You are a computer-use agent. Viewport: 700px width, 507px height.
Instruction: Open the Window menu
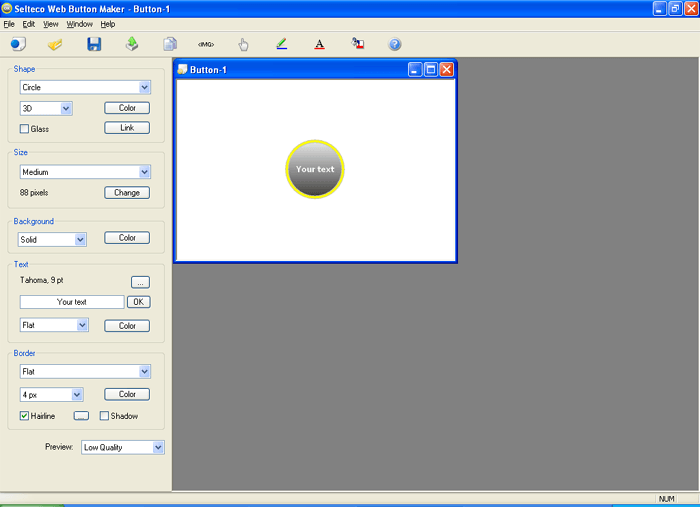pos(79,24)
